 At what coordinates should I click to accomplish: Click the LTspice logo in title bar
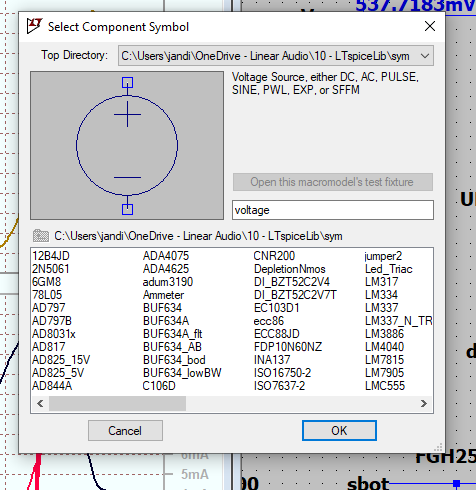(x=34, y=26)
